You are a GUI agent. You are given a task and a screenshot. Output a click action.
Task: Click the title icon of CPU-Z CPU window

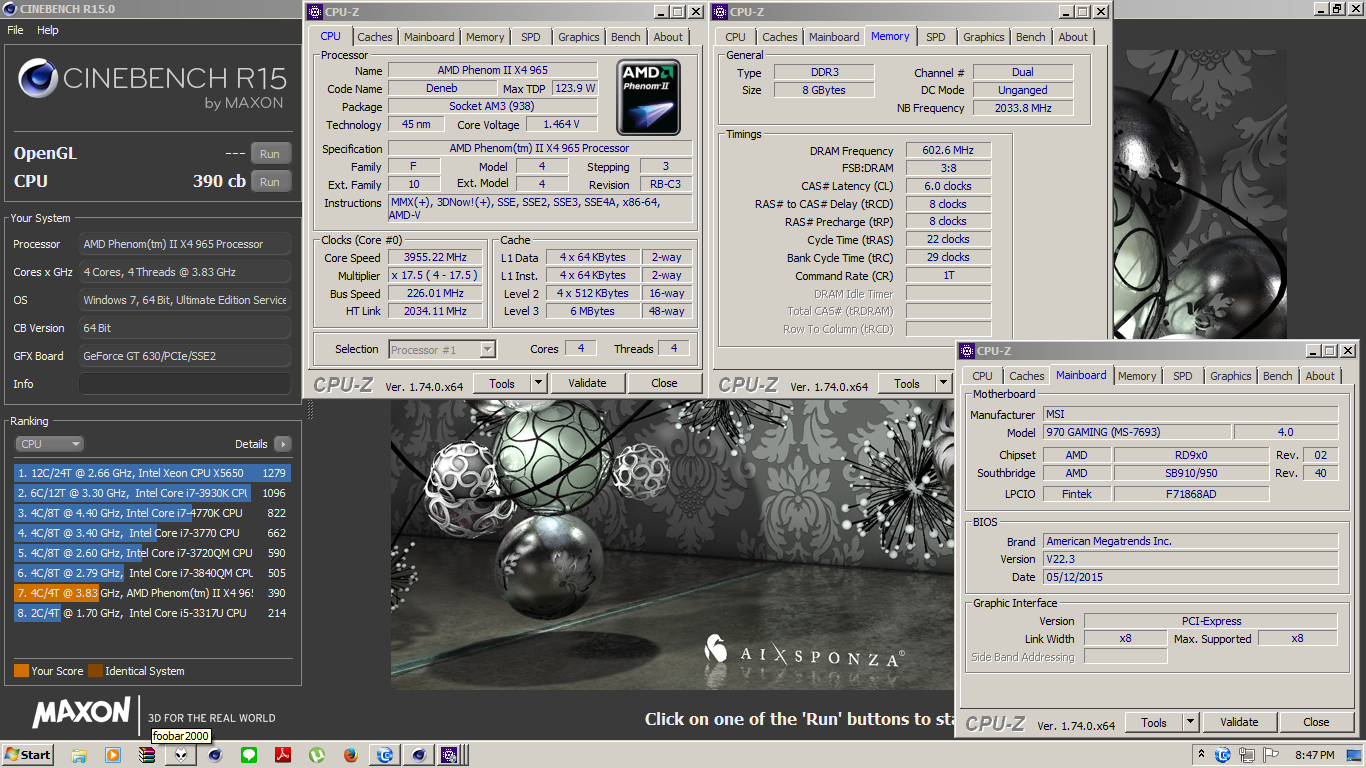(316, 12)
